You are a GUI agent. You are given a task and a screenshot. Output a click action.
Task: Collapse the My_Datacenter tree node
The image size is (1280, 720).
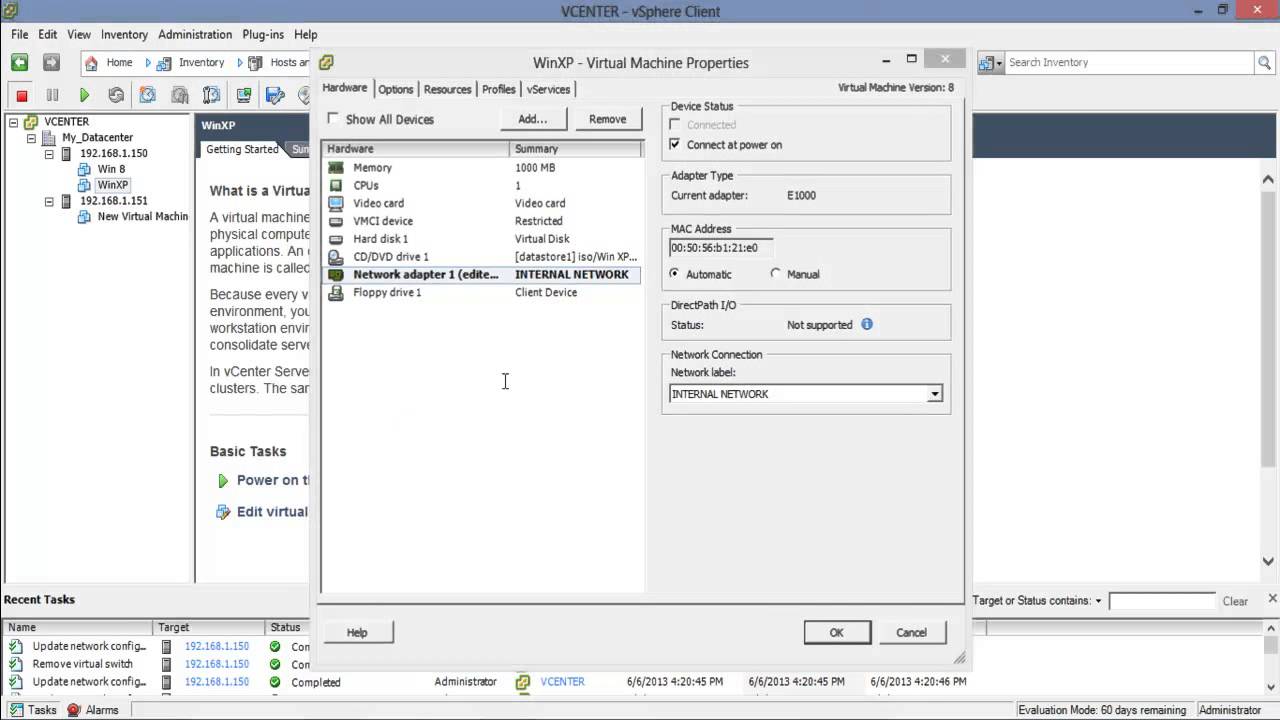31,138
